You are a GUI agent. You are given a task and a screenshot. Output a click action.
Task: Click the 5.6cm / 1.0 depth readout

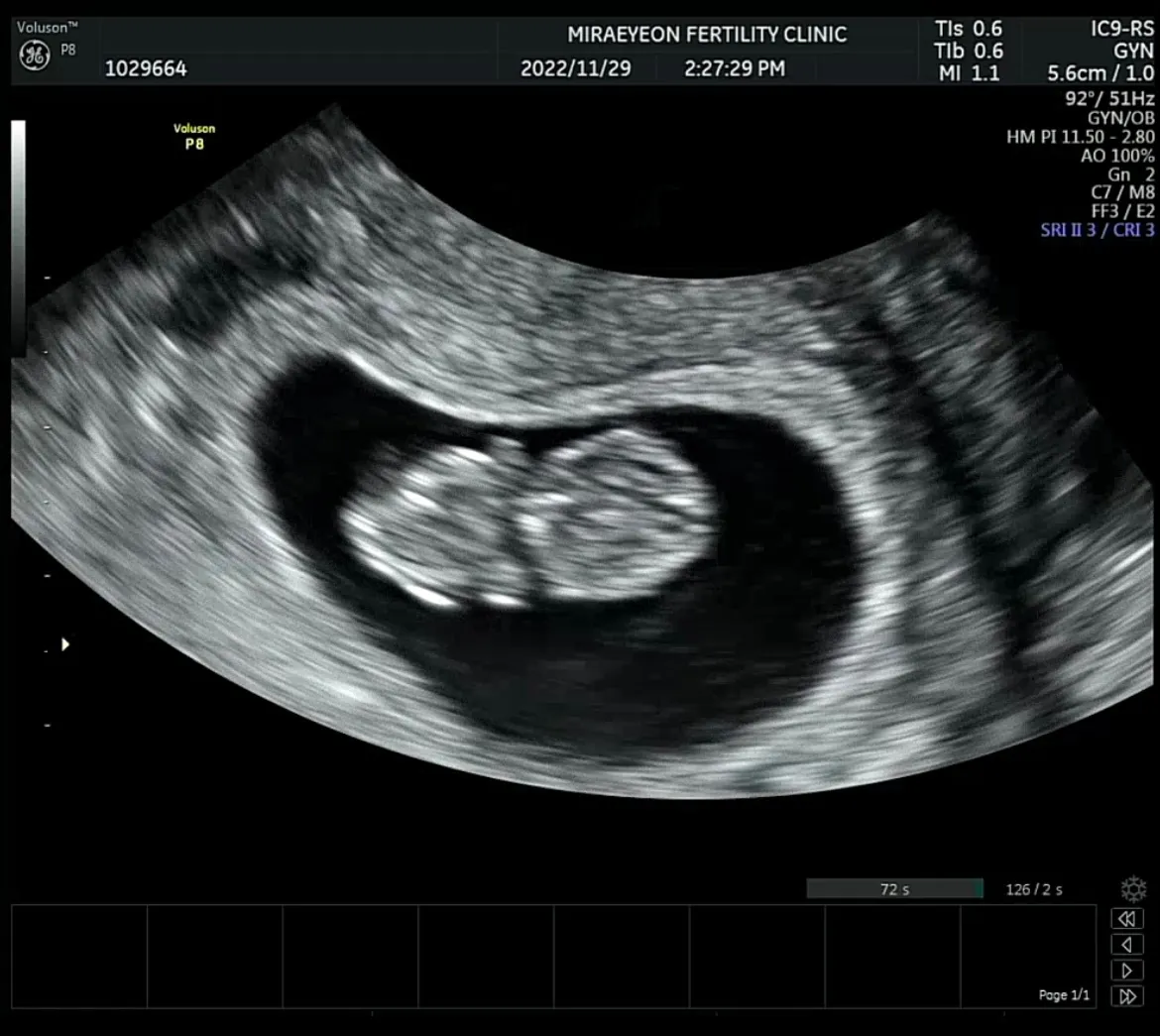pyautogui.click(x=1101, y=73)
